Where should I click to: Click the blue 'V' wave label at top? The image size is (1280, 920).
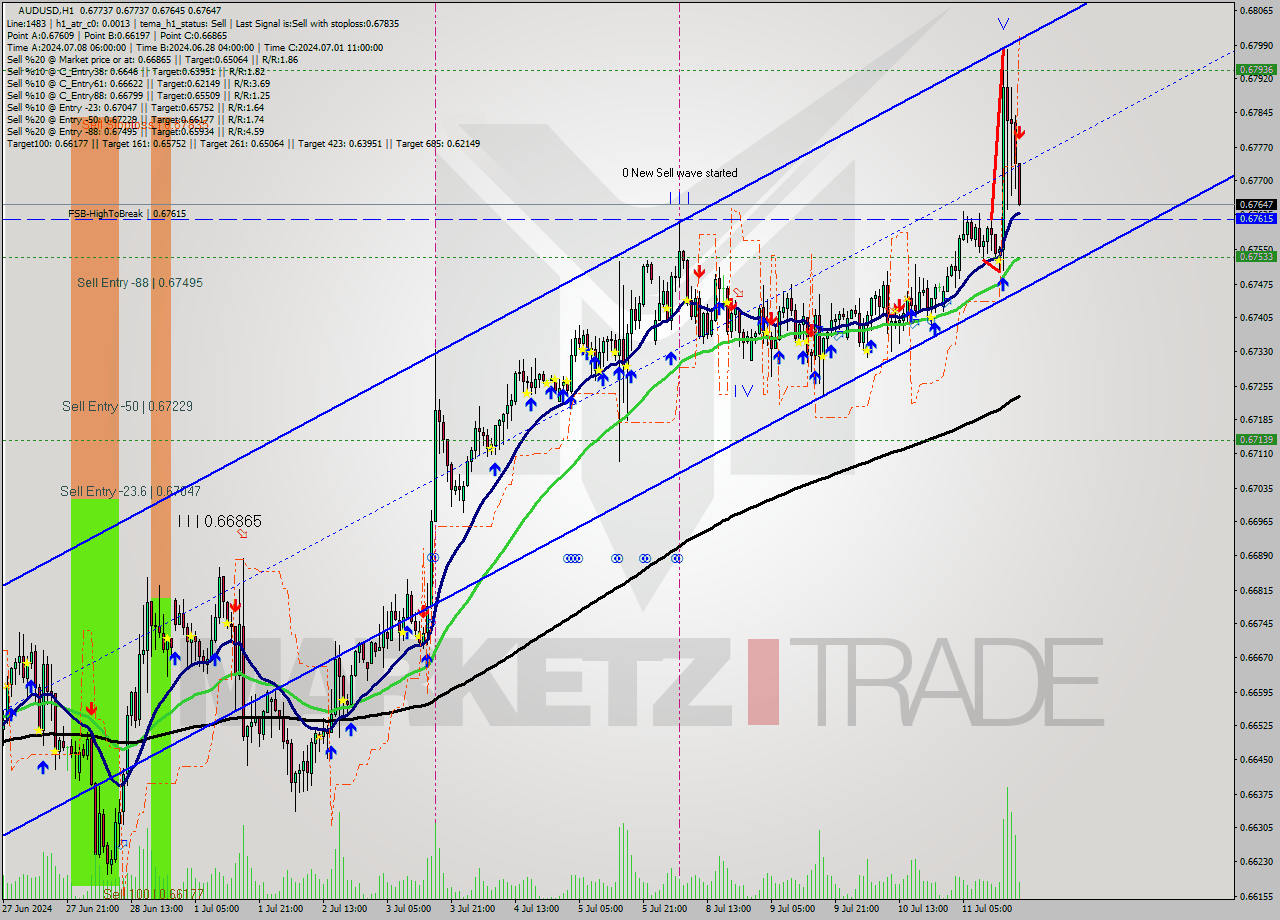1003,23
